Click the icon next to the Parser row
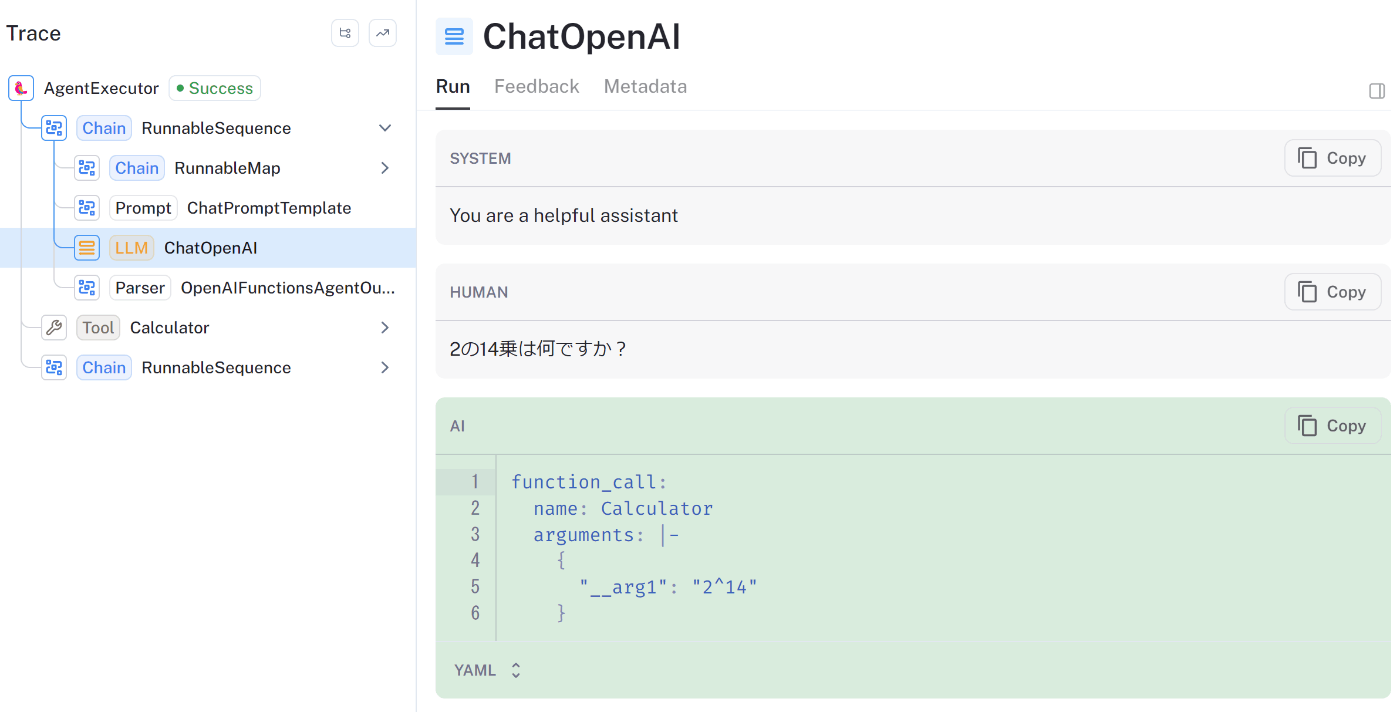Image resolution: width=1400 pixels, height=712 pixels. coord(87,288)
